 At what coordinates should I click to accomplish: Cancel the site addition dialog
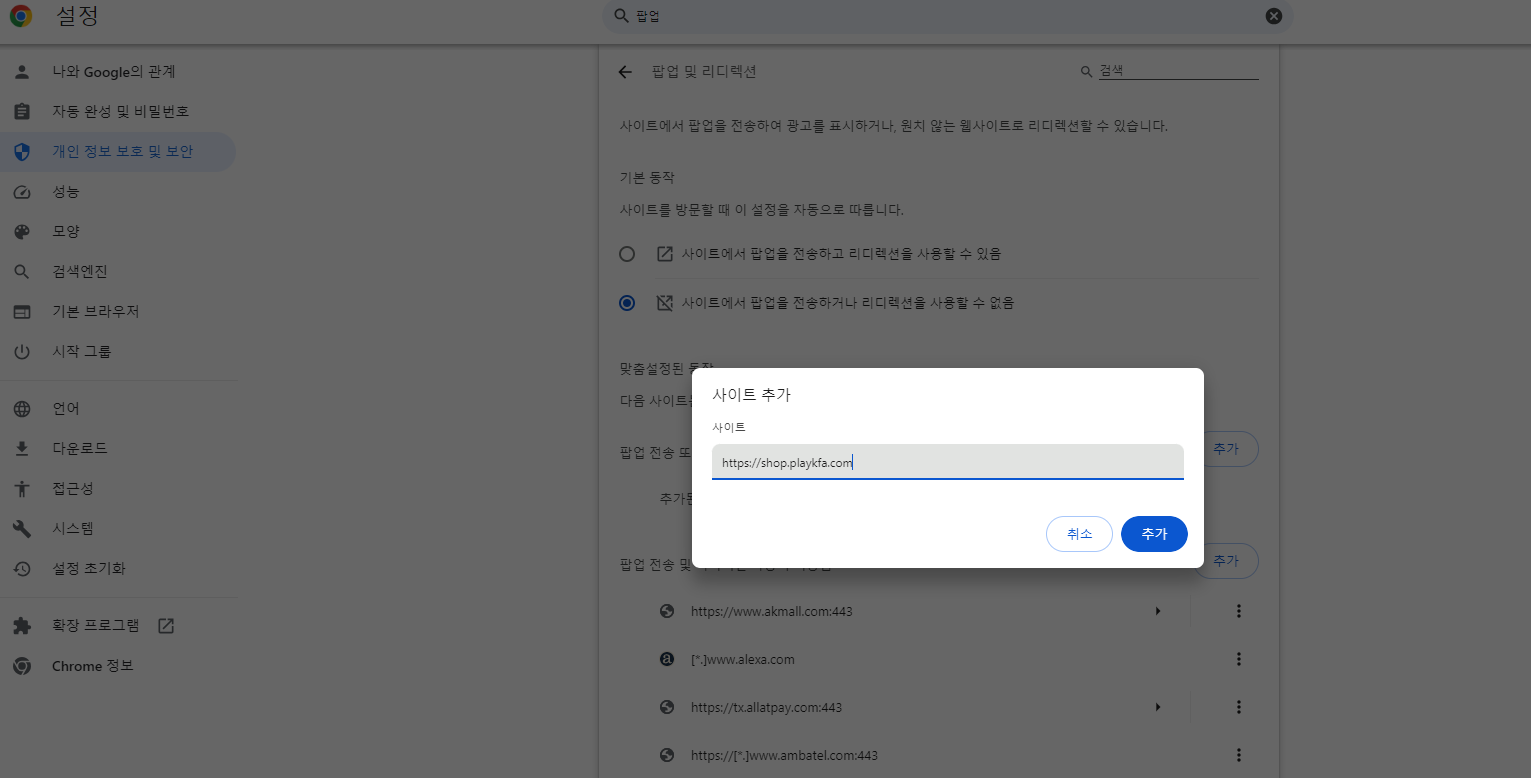(x=1079, y=533)
